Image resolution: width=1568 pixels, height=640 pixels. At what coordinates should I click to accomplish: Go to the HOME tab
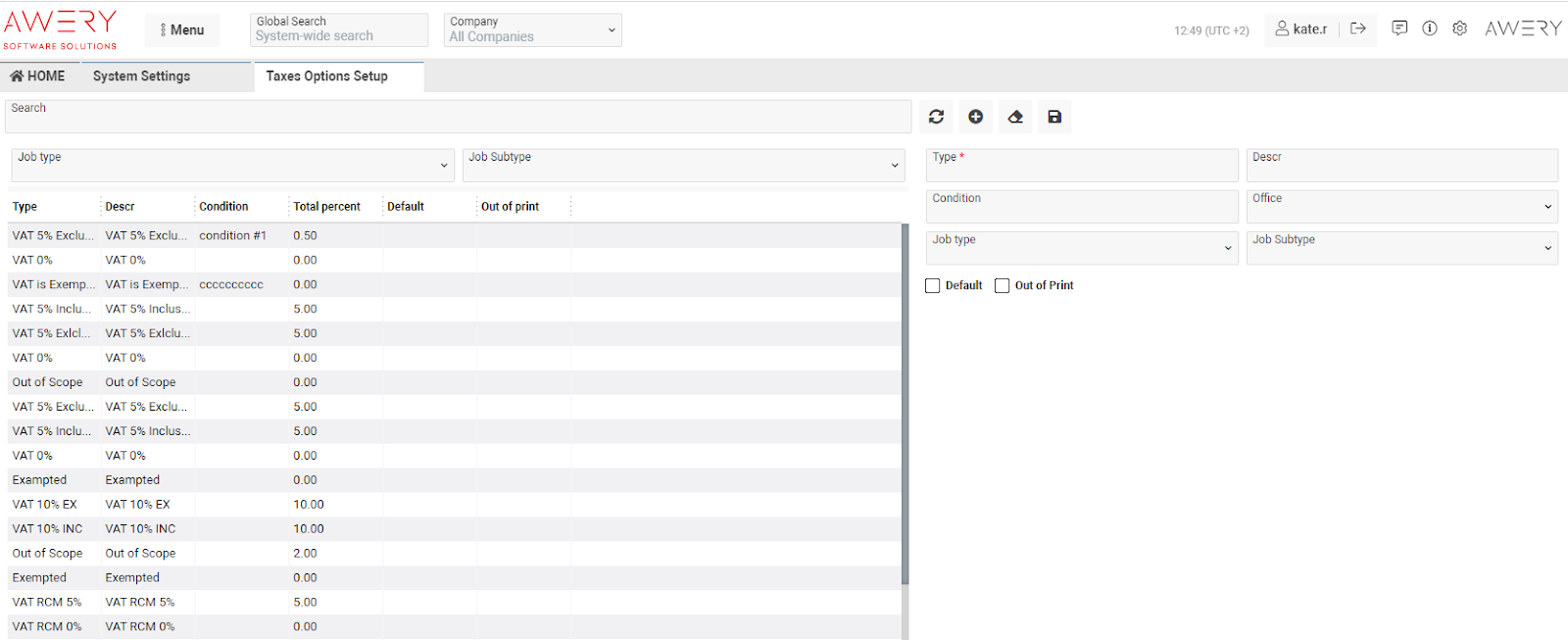click(37, 76)
